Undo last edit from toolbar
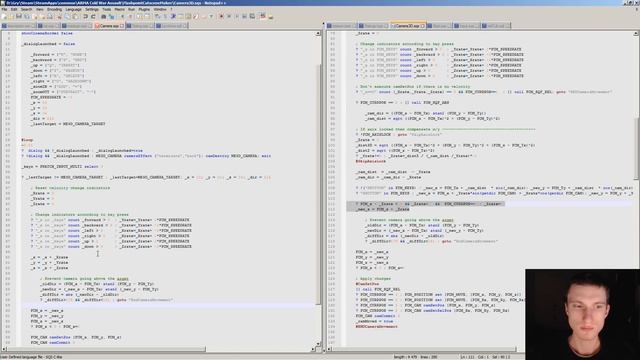Image resolution: width=640 pixels, height=360 pixels. click(85, 16)
